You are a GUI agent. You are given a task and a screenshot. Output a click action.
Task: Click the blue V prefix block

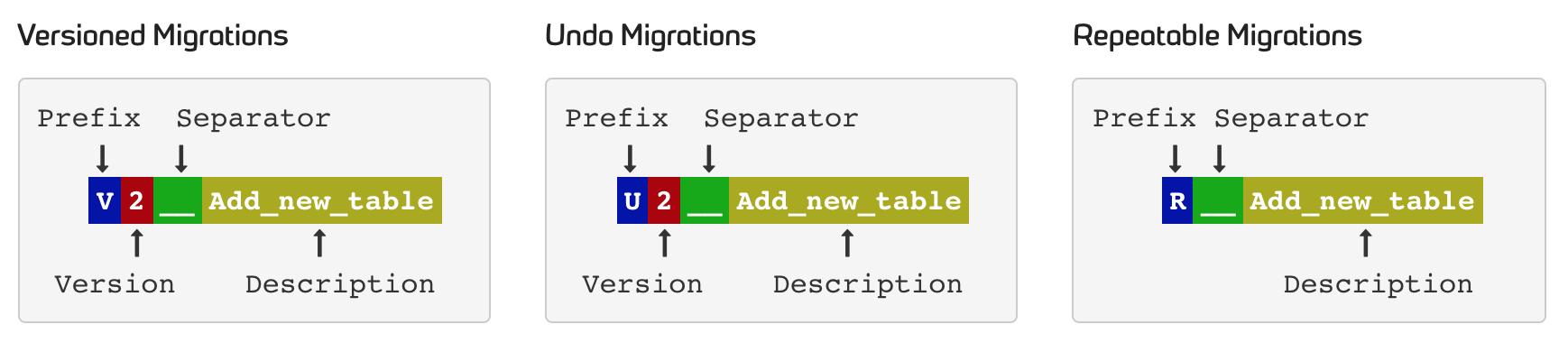point(105,200)
